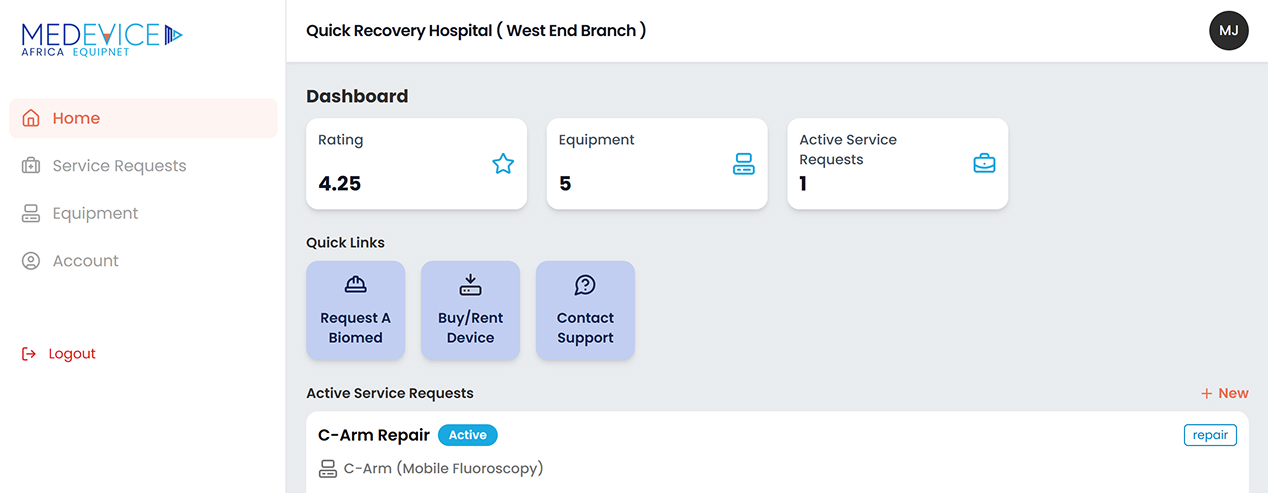Screen dimensions: 1268x494
Task: Open the Service Requests menu item
Action: click(x=119, y=166)
